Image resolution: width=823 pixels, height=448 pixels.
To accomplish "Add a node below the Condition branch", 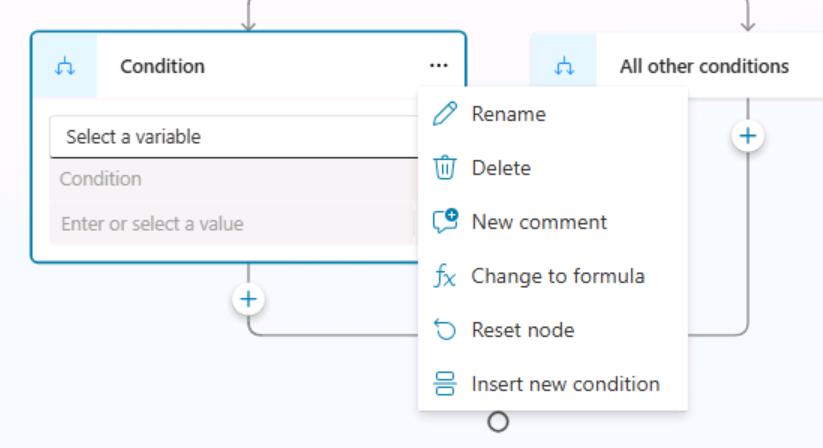I will [x=248, y=299].
